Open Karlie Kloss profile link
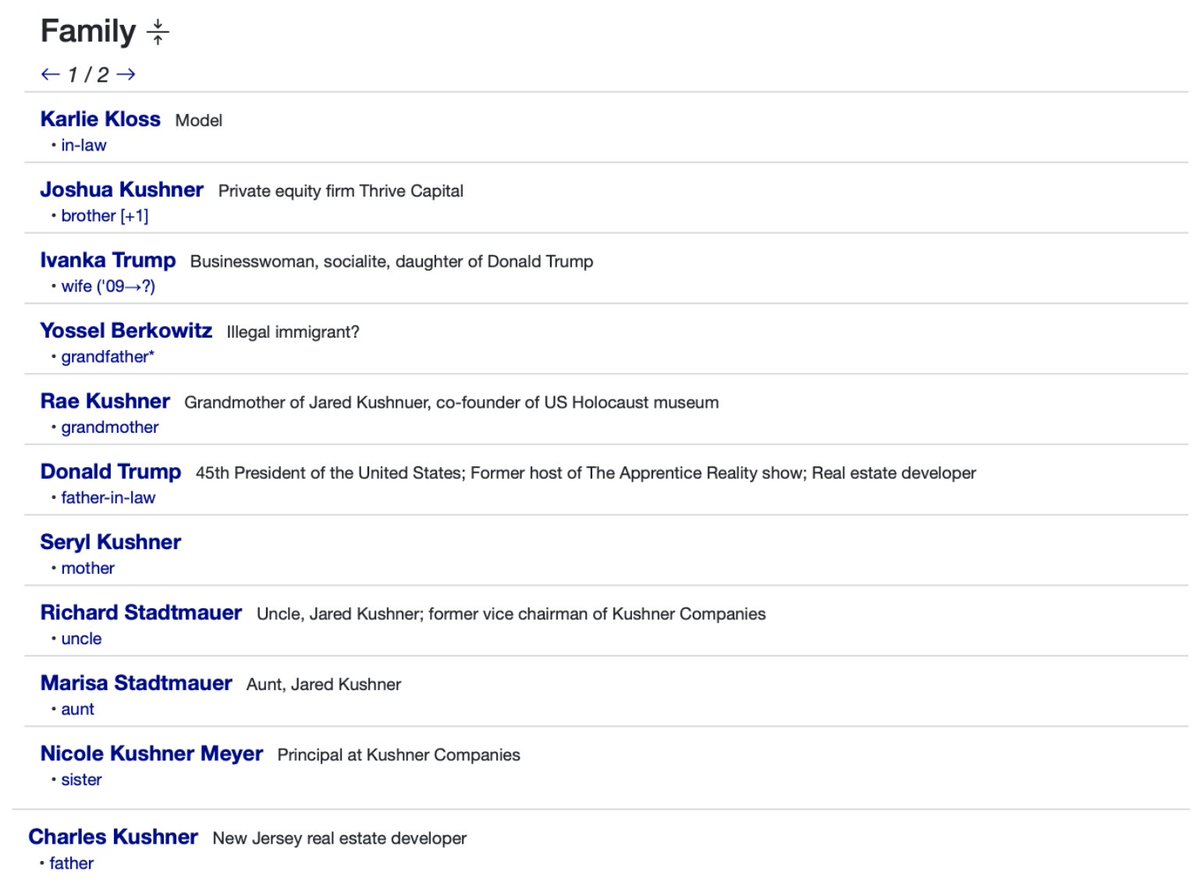This screenshot has width=1200, height=889. tap(100, 119)
